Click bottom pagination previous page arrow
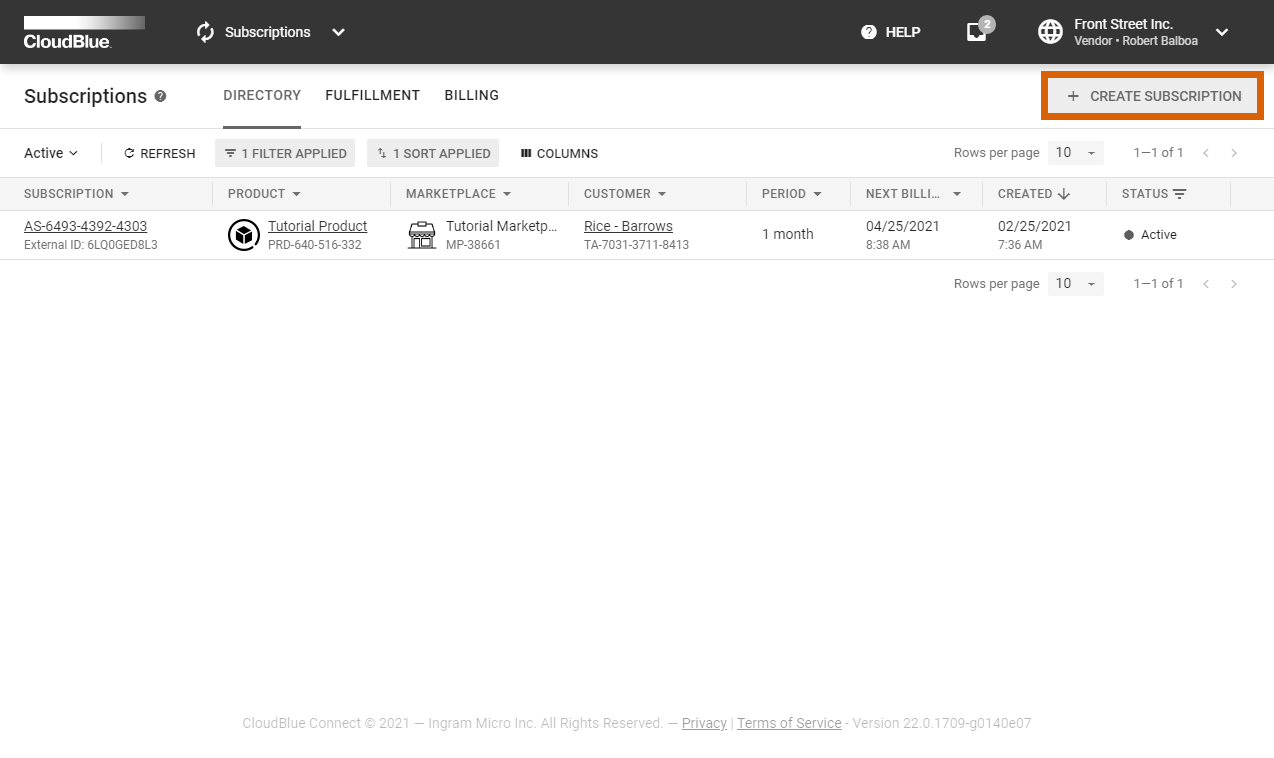Image resolution: width=1274 pixels, height=758 pixels. pos(1206,284)
